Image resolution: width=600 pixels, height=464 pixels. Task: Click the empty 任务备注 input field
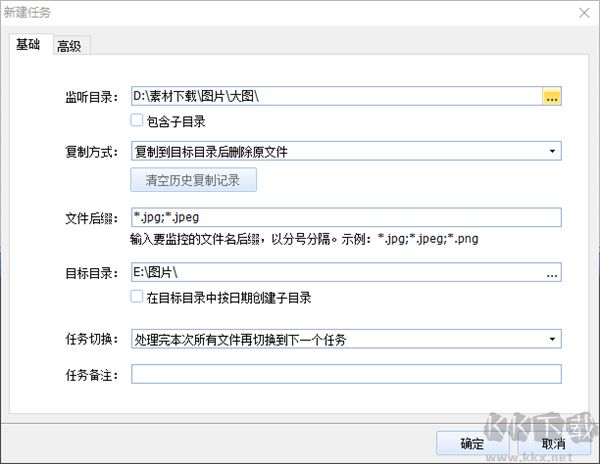[x=346, y=374]
